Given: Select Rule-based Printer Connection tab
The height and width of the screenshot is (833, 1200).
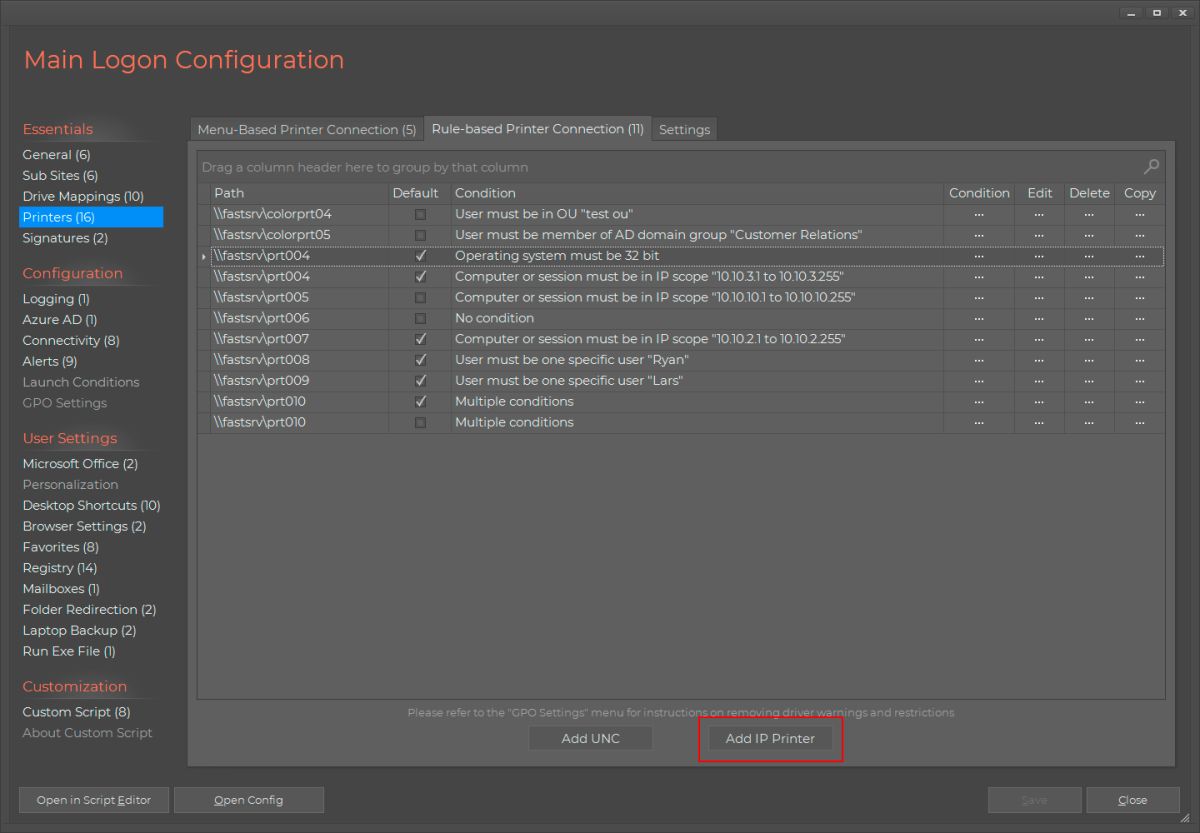Looking at the screenshot, I should pos(538,129).
